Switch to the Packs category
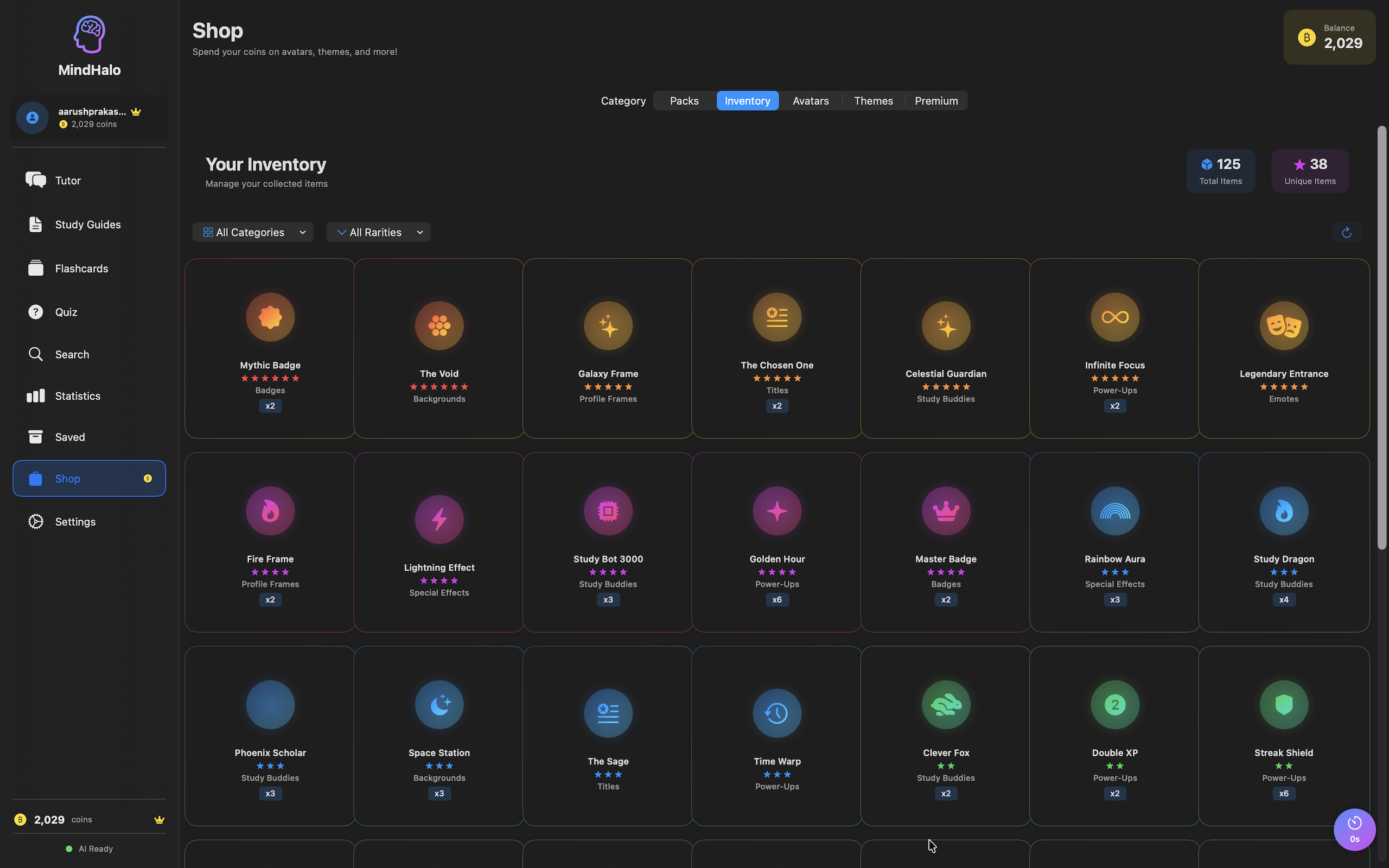 pyautogui.click(x=684, y=100)
